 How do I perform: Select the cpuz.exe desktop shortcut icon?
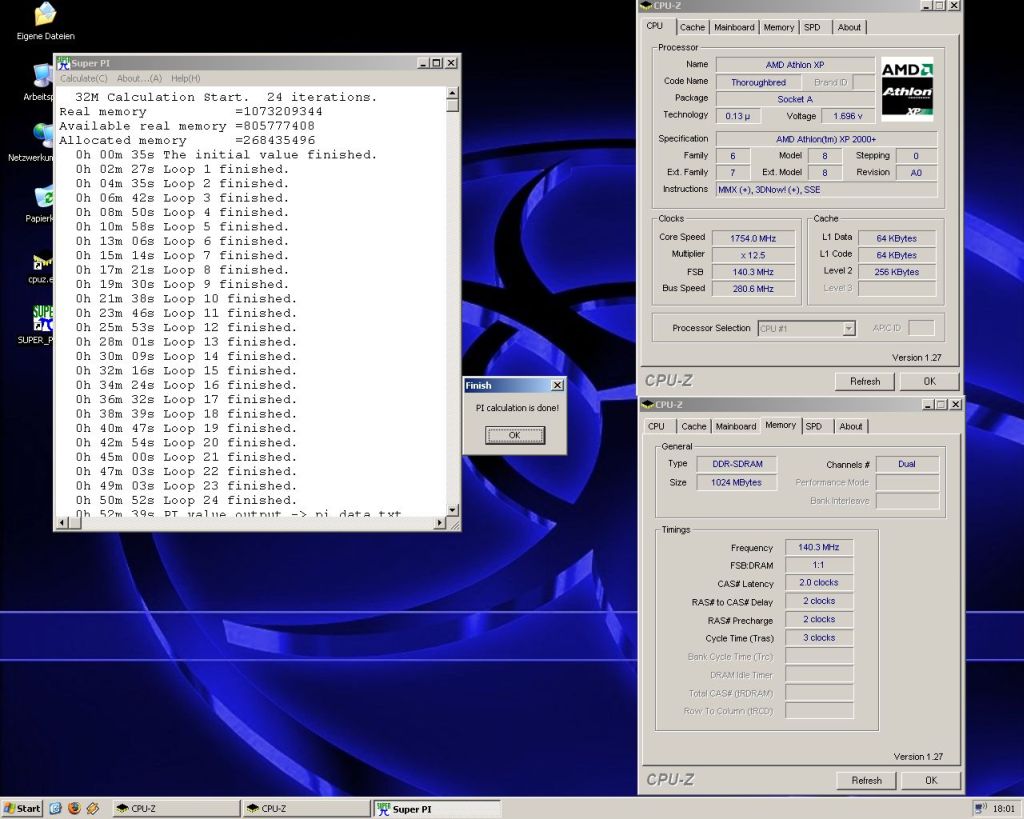tap(43, 261)
